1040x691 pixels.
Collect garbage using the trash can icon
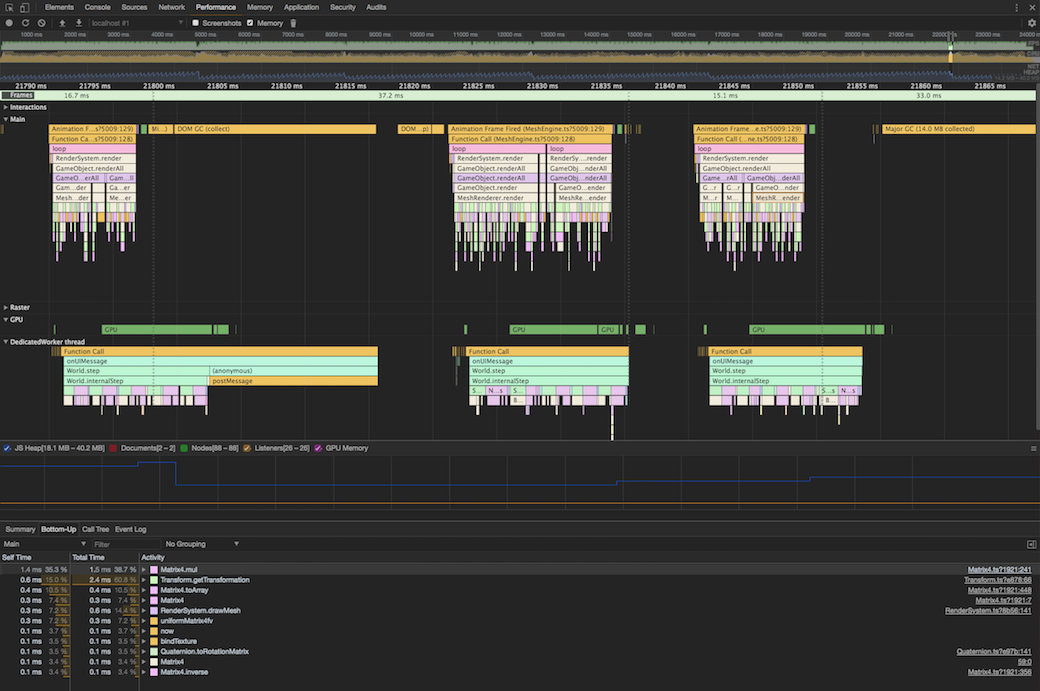293,23
